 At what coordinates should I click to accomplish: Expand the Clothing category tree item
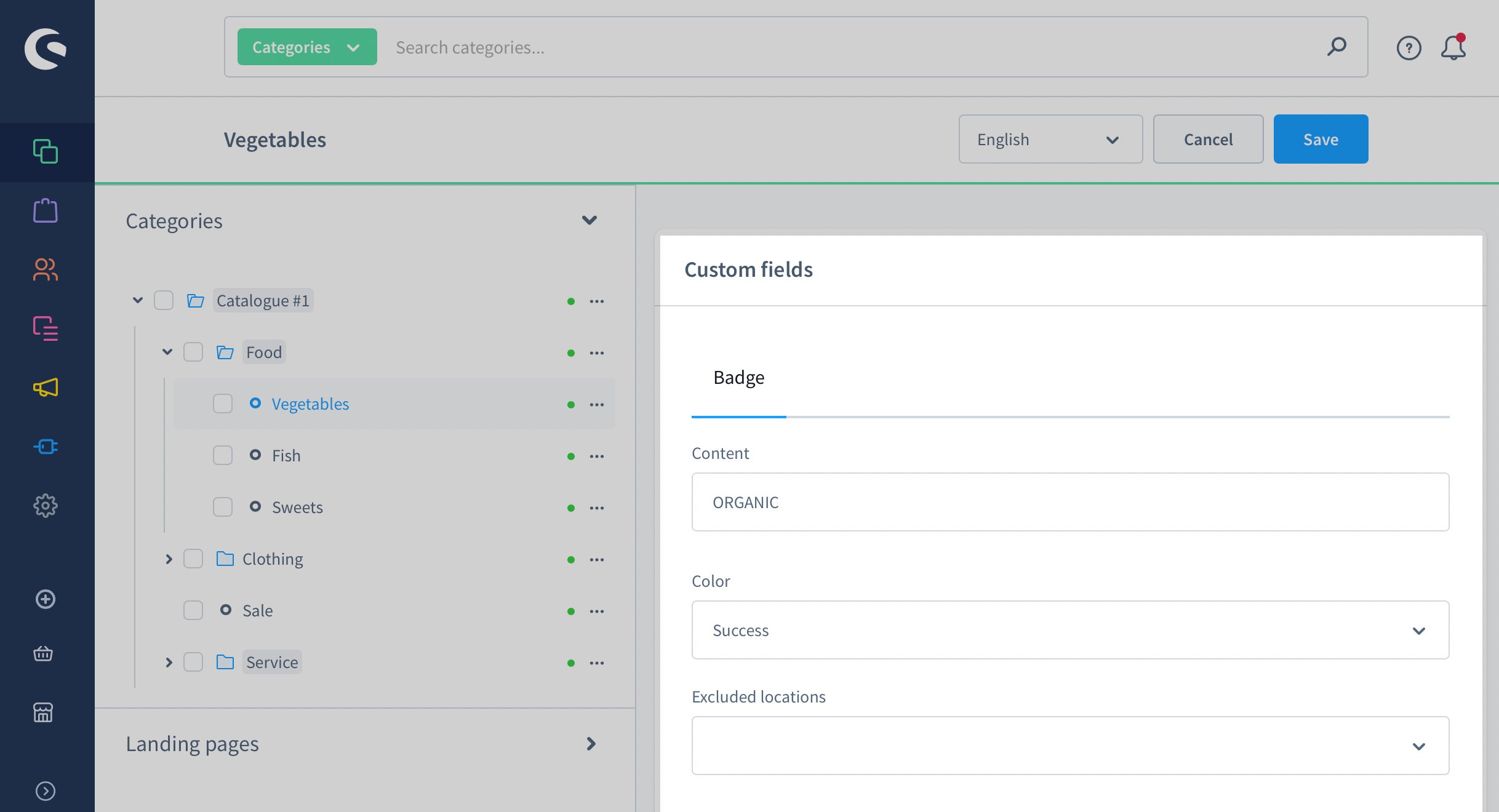(167, 557)
